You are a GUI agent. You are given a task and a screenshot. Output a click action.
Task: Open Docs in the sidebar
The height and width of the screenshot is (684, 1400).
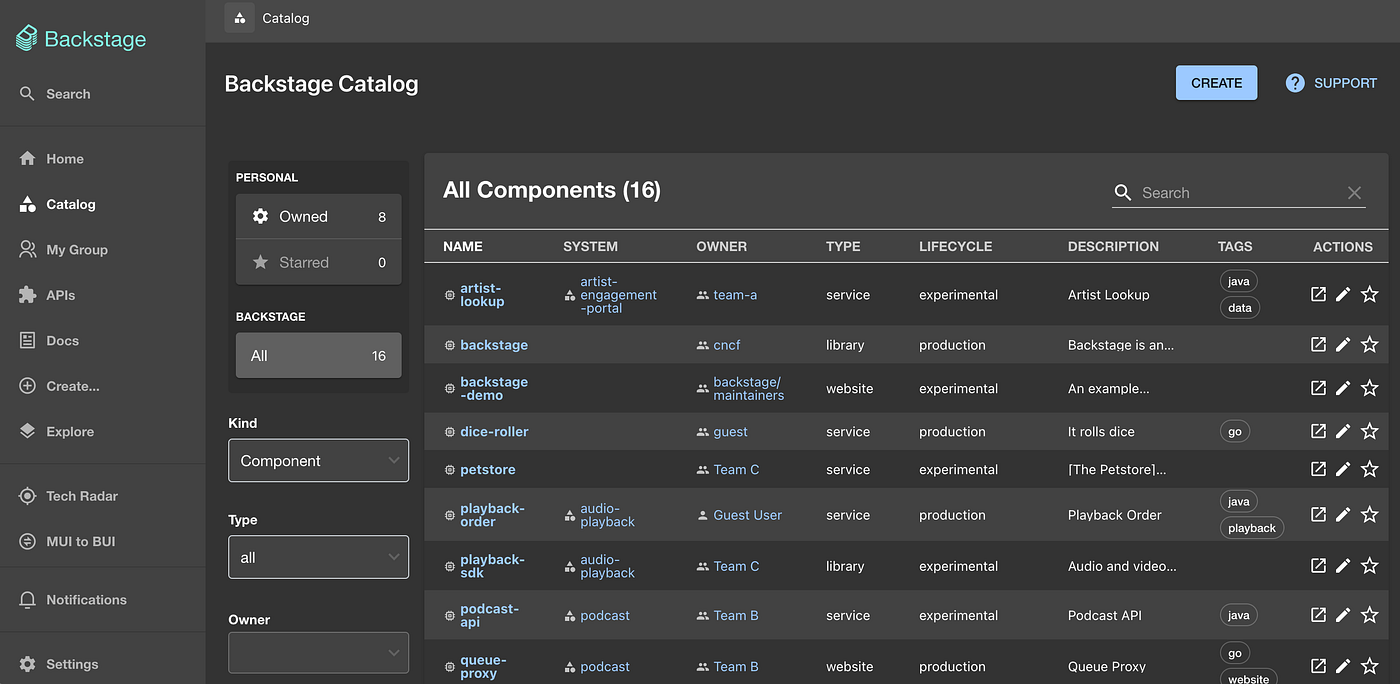pos(49,341)
